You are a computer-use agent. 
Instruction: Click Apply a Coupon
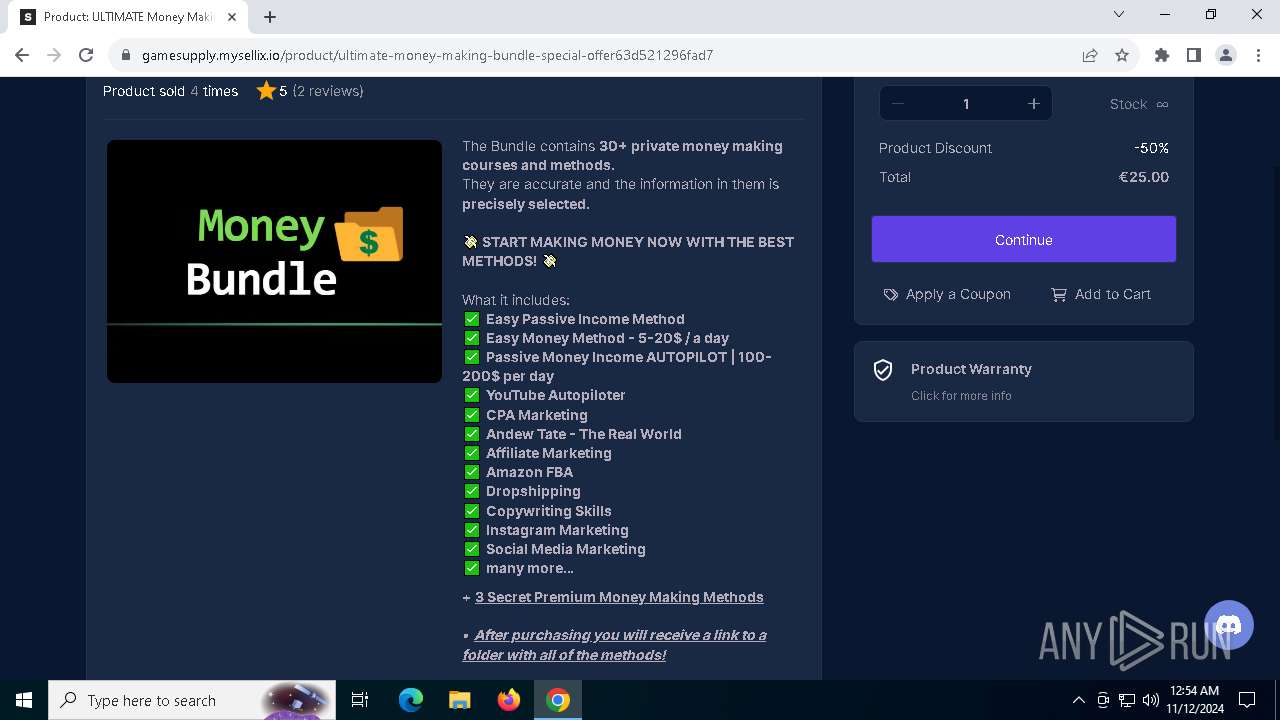pos(947,294)
